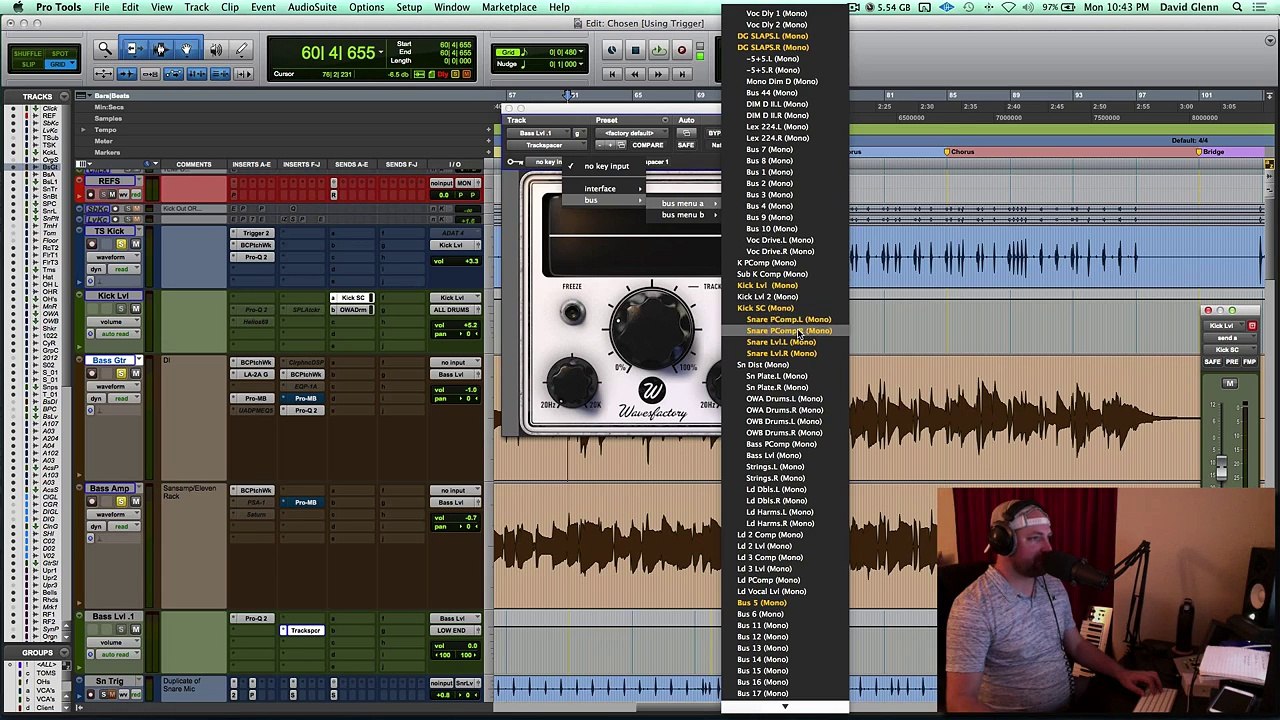Mute the Kick Lvl track

pos(135,309)
